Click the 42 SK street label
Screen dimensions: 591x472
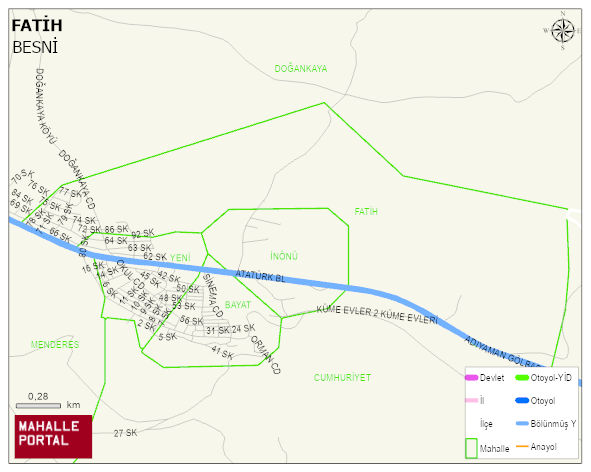coord(168,276)
